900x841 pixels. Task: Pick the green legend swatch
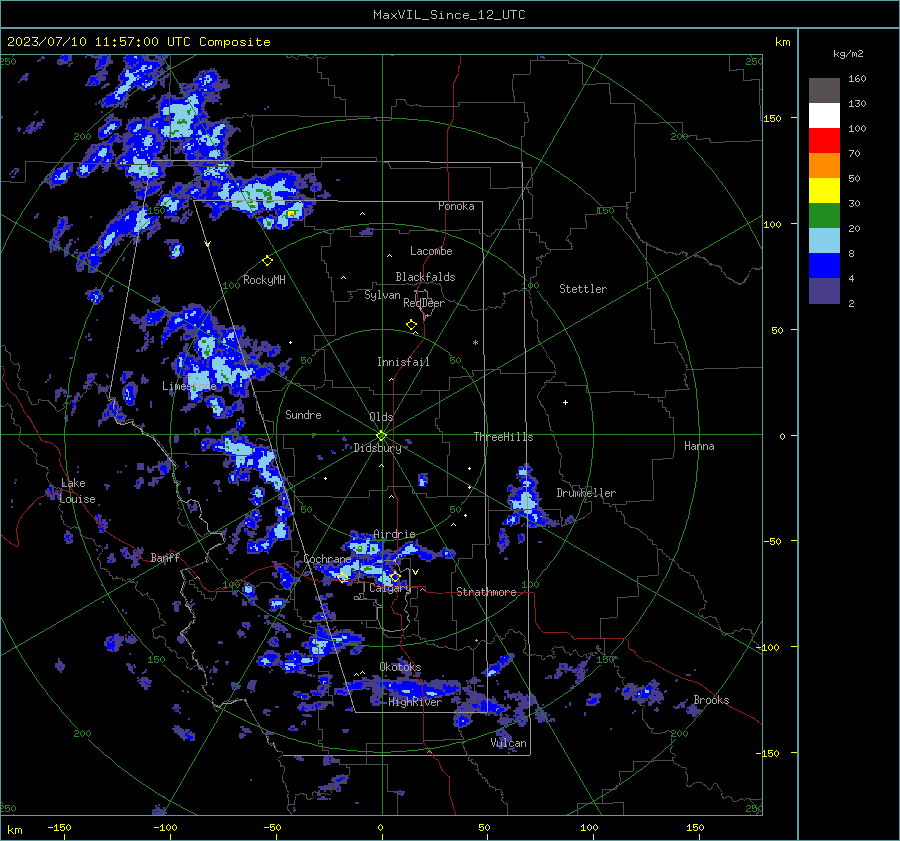[x=824, y=216]
